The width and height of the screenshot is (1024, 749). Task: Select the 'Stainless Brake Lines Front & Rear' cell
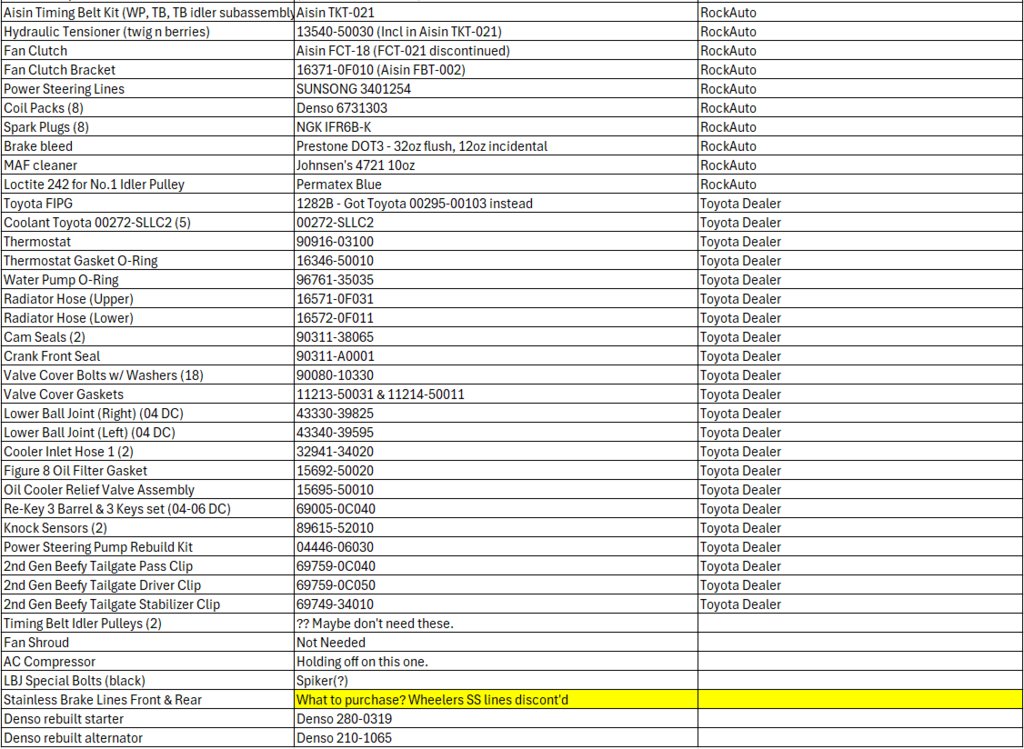pyautogui.click(x=148, y=699)
